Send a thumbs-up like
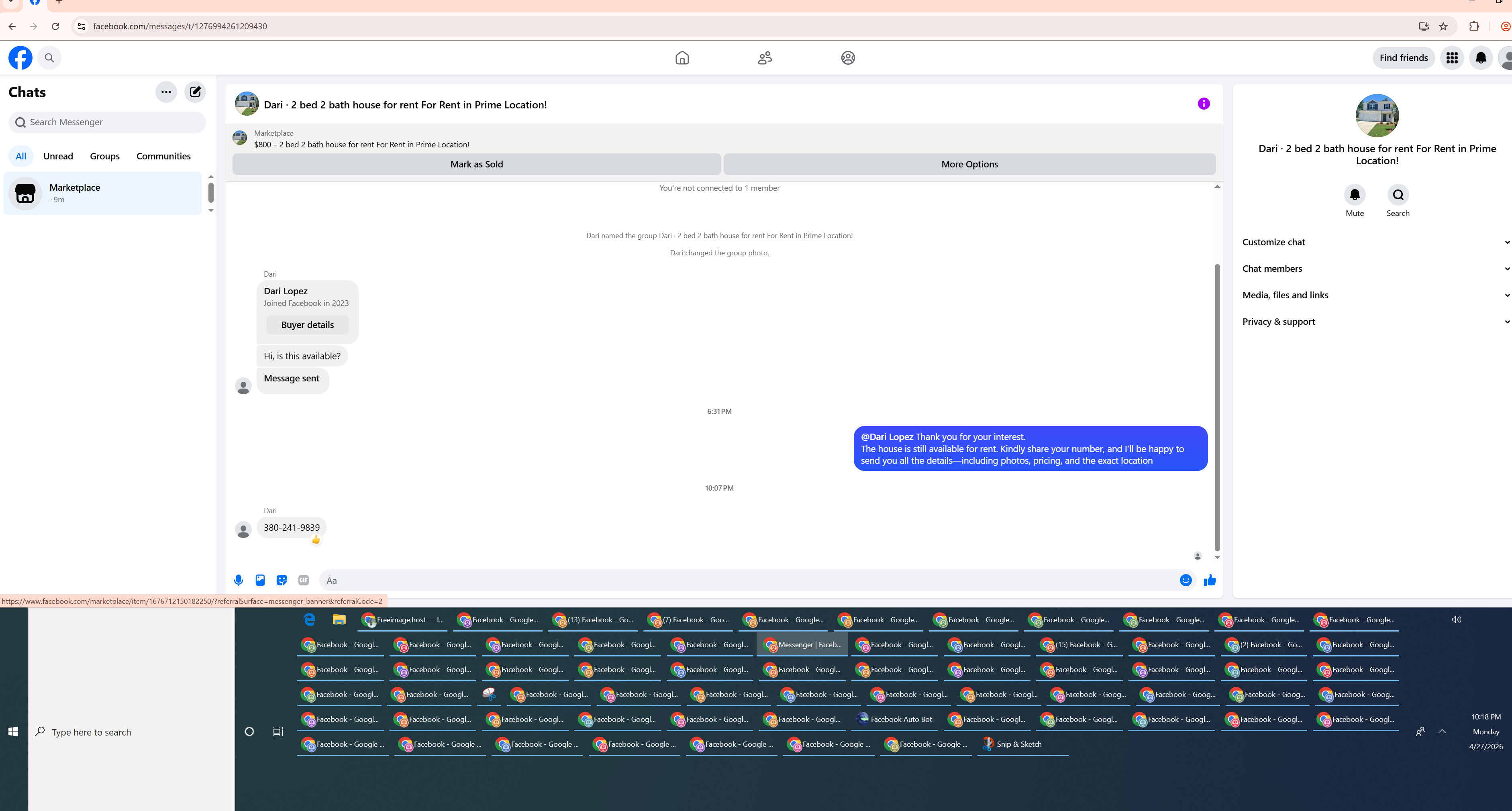 tap(1210, 580)
